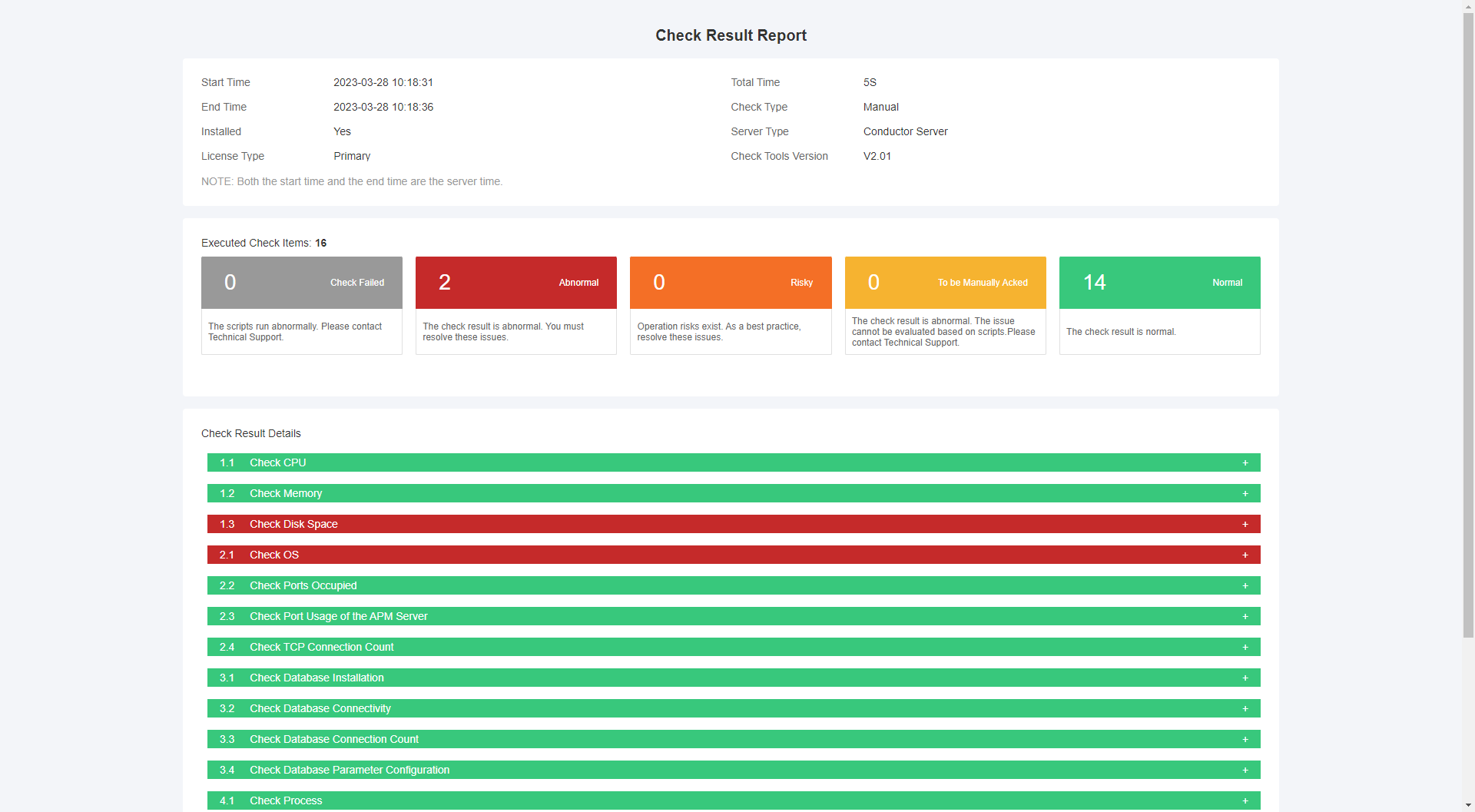Expand the 2.4 TCP Connection Count plus sign
The height and width of the screenshot is (812, 1475).
pos(1245,647)
